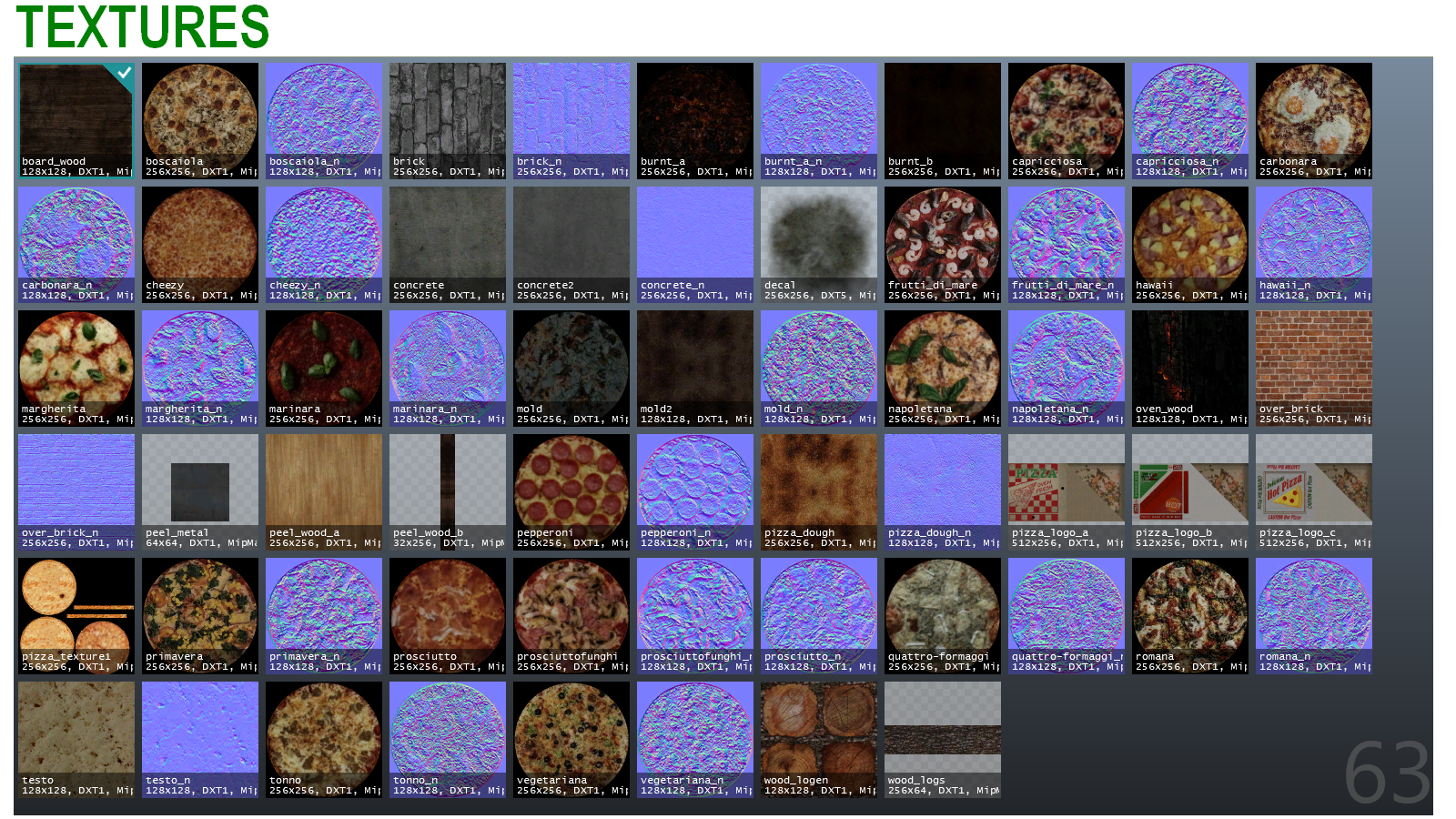Viewport: 1456px width, 819px height.
Task: Pick the pizza_dough_n normal map
Action: [x=943, y=492]
